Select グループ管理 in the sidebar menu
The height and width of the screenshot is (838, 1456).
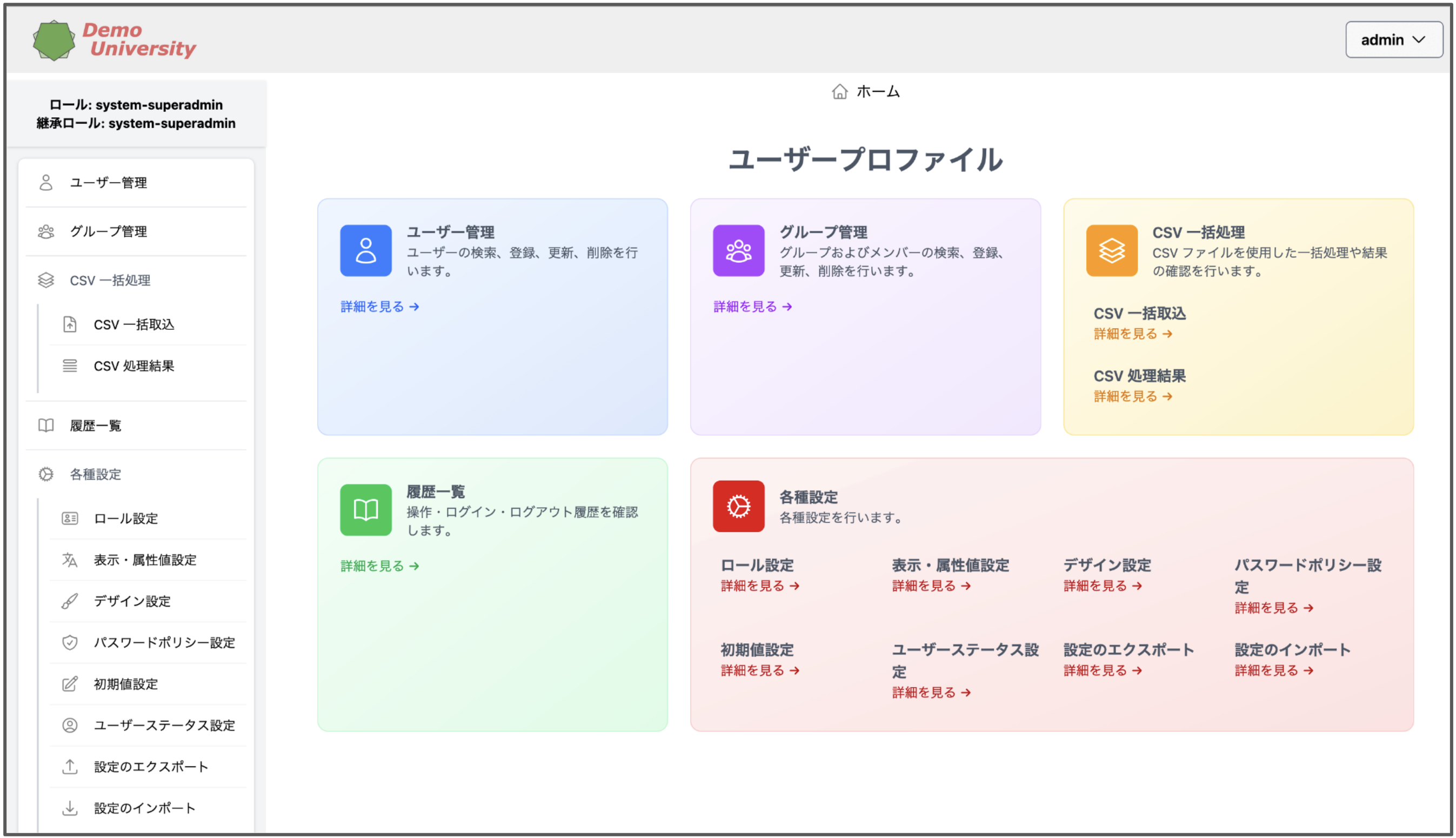tap(108, 231)
